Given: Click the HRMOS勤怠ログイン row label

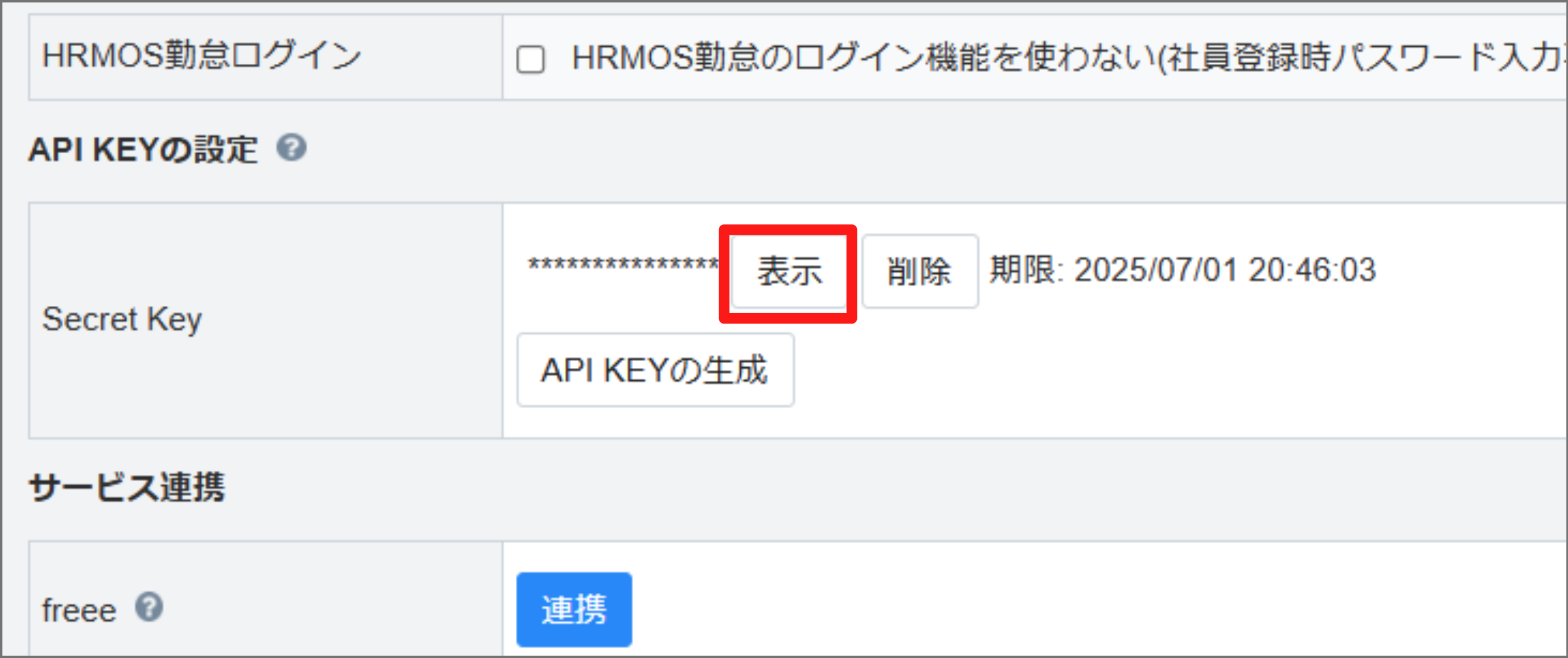Looking at the screenshot, I should click(201, 56).
